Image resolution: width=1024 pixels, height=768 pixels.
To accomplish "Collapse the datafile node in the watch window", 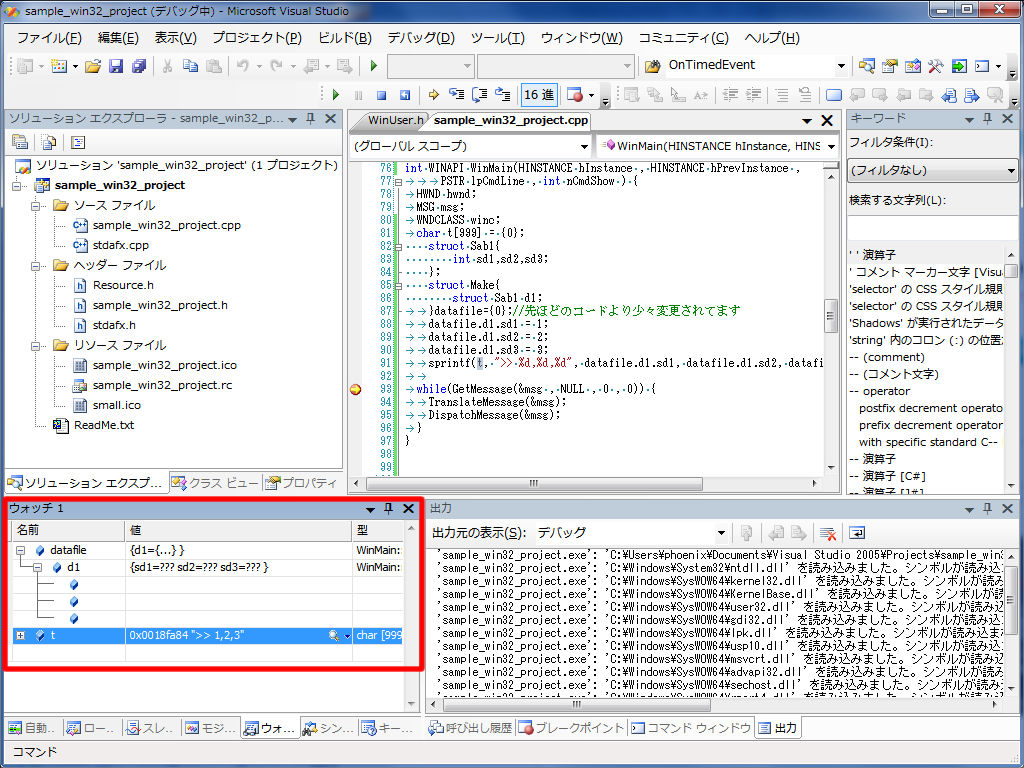I will [21, 550].
